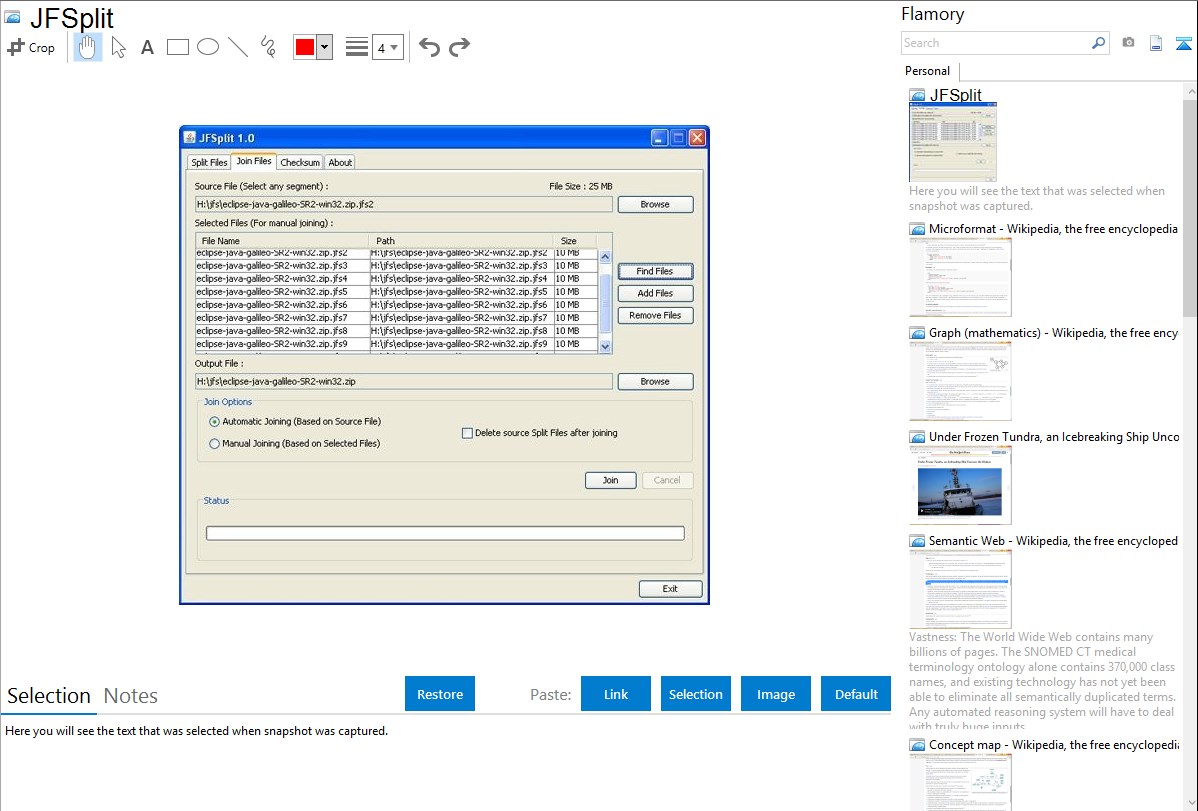Click the camera capture icon
This screenshot has height=811, width=1198.
(x=1128, y=43)
